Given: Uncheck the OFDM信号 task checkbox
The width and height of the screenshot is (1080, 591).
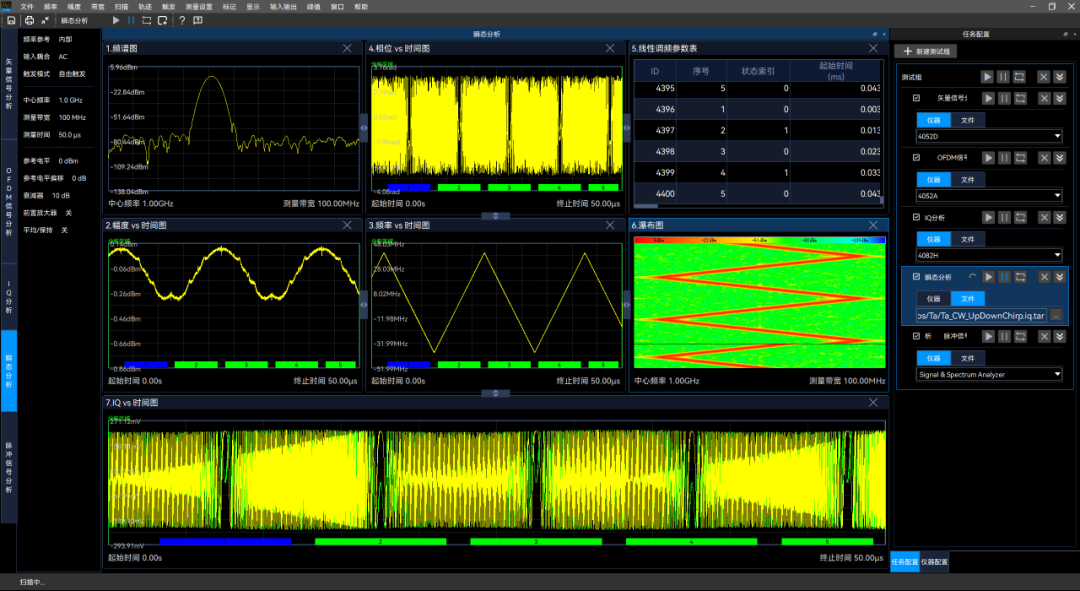Looking at the screenshot, I should [916, 157].
